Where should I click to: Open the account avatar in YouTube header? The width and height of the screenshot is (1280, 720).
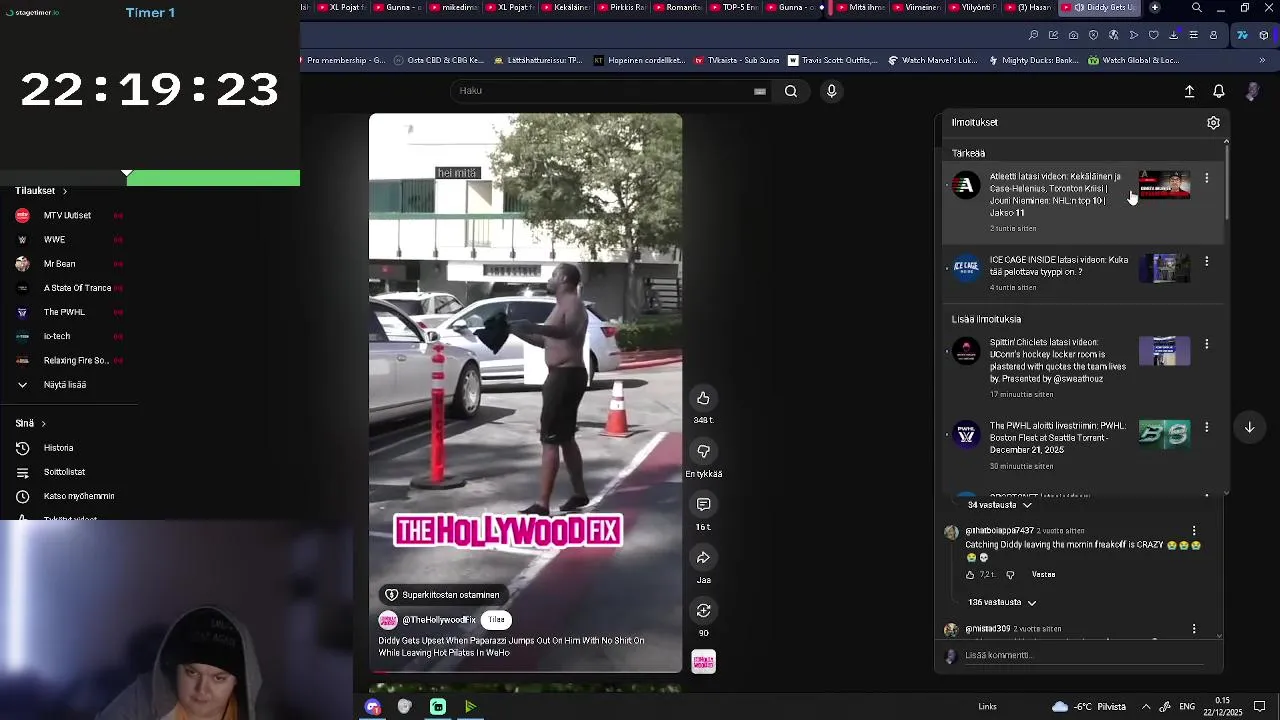point(1252,91)
